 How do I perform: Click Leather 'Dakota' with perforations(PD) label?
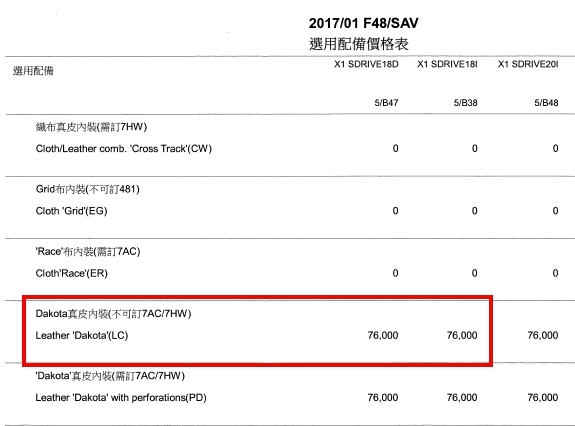click(x=121, y=397)
